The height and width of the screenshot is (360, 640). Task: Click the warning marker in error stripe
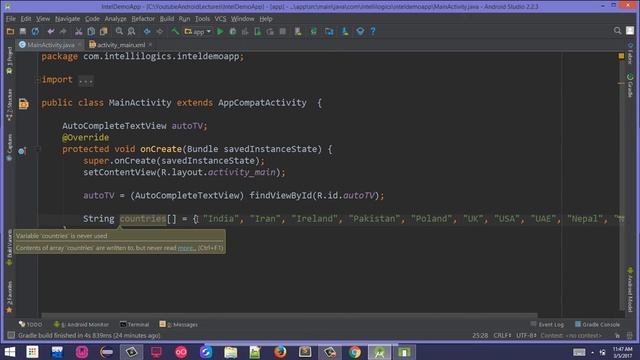click(x=621, y=83)
